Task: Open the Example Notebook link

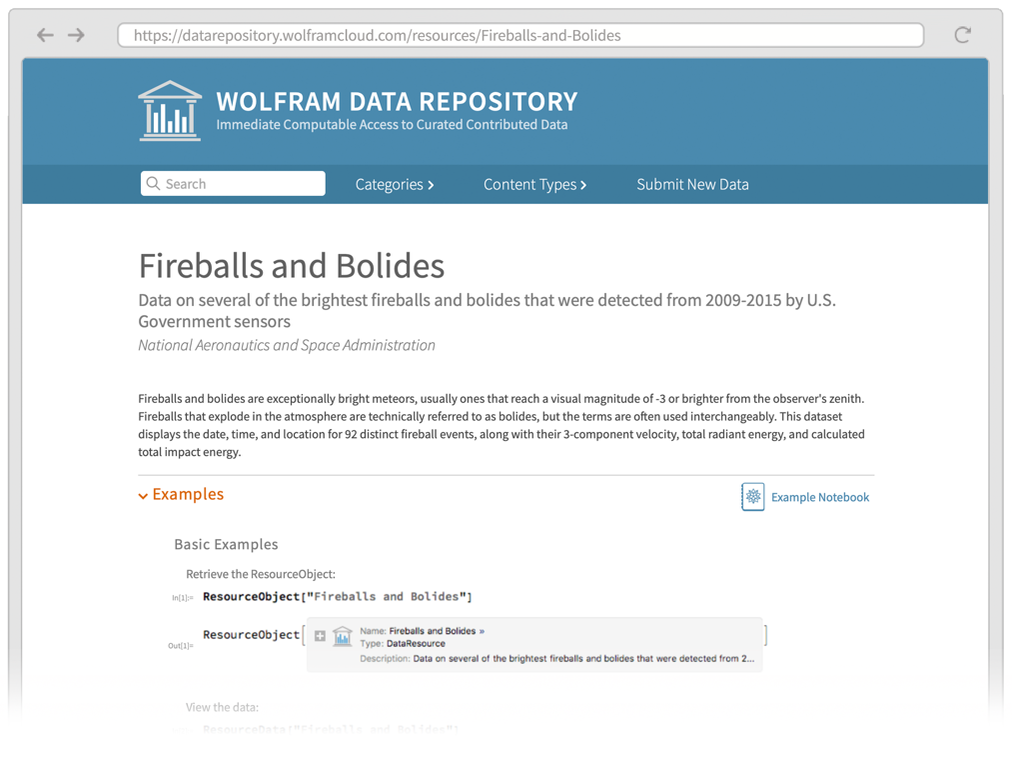Action: pyautogui.click(x=820, y=497)
